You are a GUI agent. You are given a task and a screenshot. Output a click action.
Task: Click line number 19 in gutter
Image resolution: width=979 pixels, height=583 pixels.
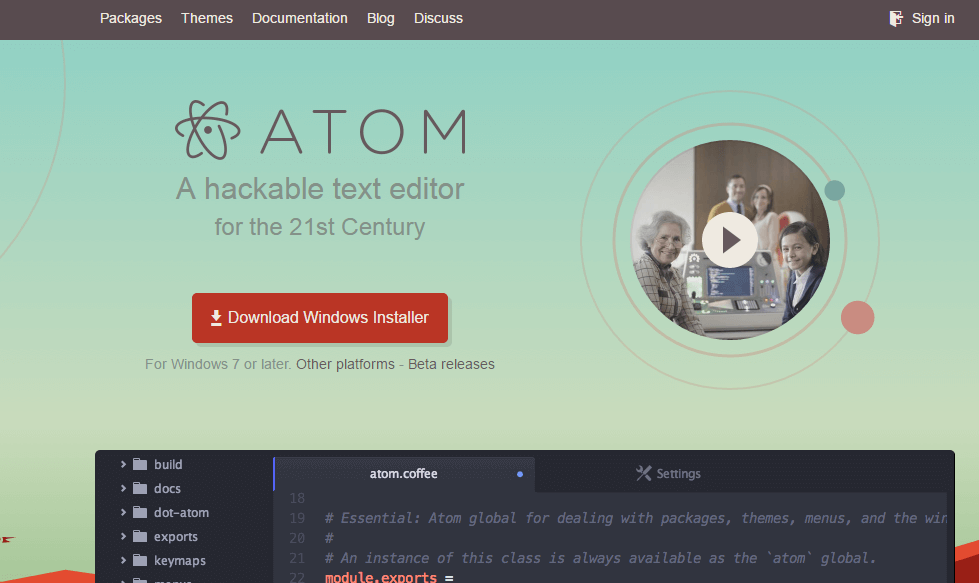point(297,518)
